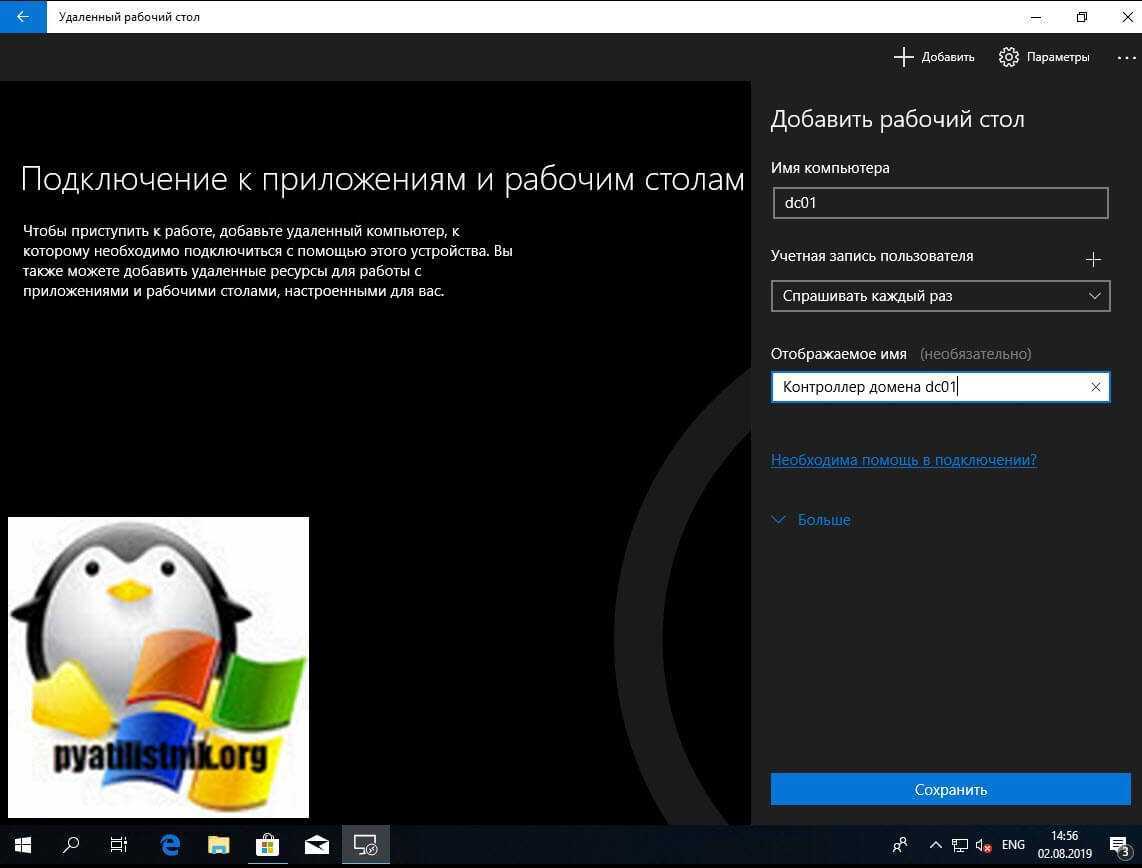The width and height of the screenshot is (1142, 868).
Task: Click Task View icon on taskbar
Action: point(119,845)
